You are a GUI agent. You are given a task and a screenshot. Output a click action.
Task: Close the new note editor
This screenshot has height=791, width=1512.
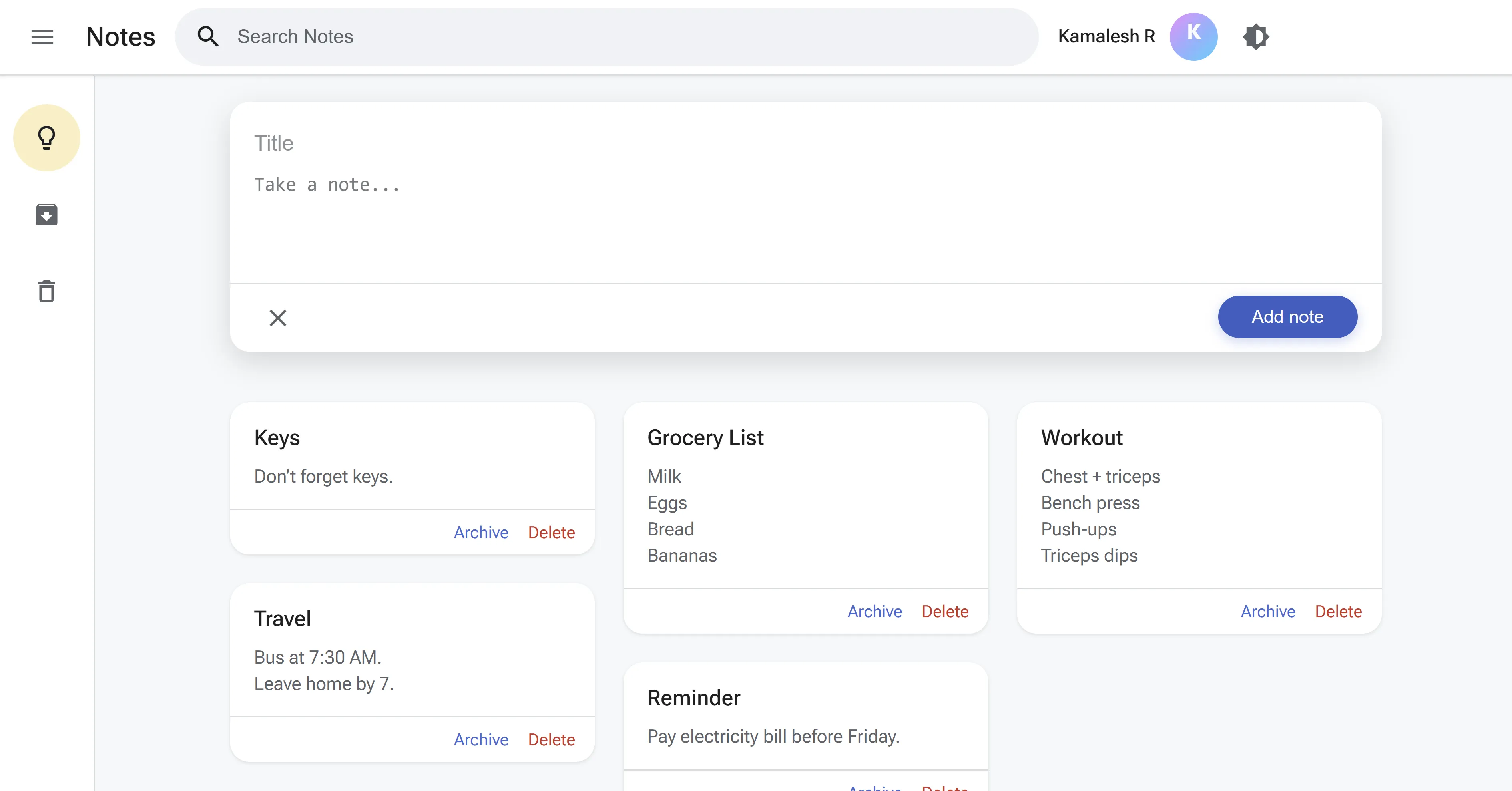[278, 318]
